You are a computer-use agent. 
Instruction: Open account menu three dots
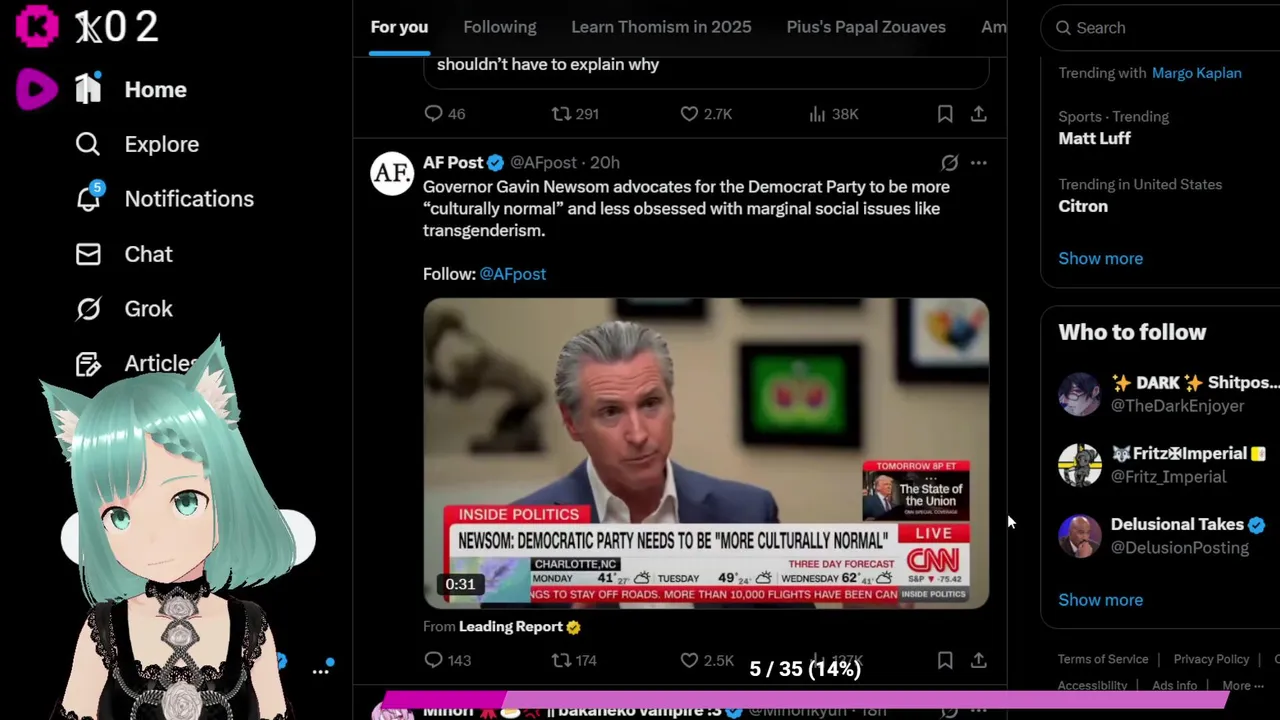coord(321,671)
